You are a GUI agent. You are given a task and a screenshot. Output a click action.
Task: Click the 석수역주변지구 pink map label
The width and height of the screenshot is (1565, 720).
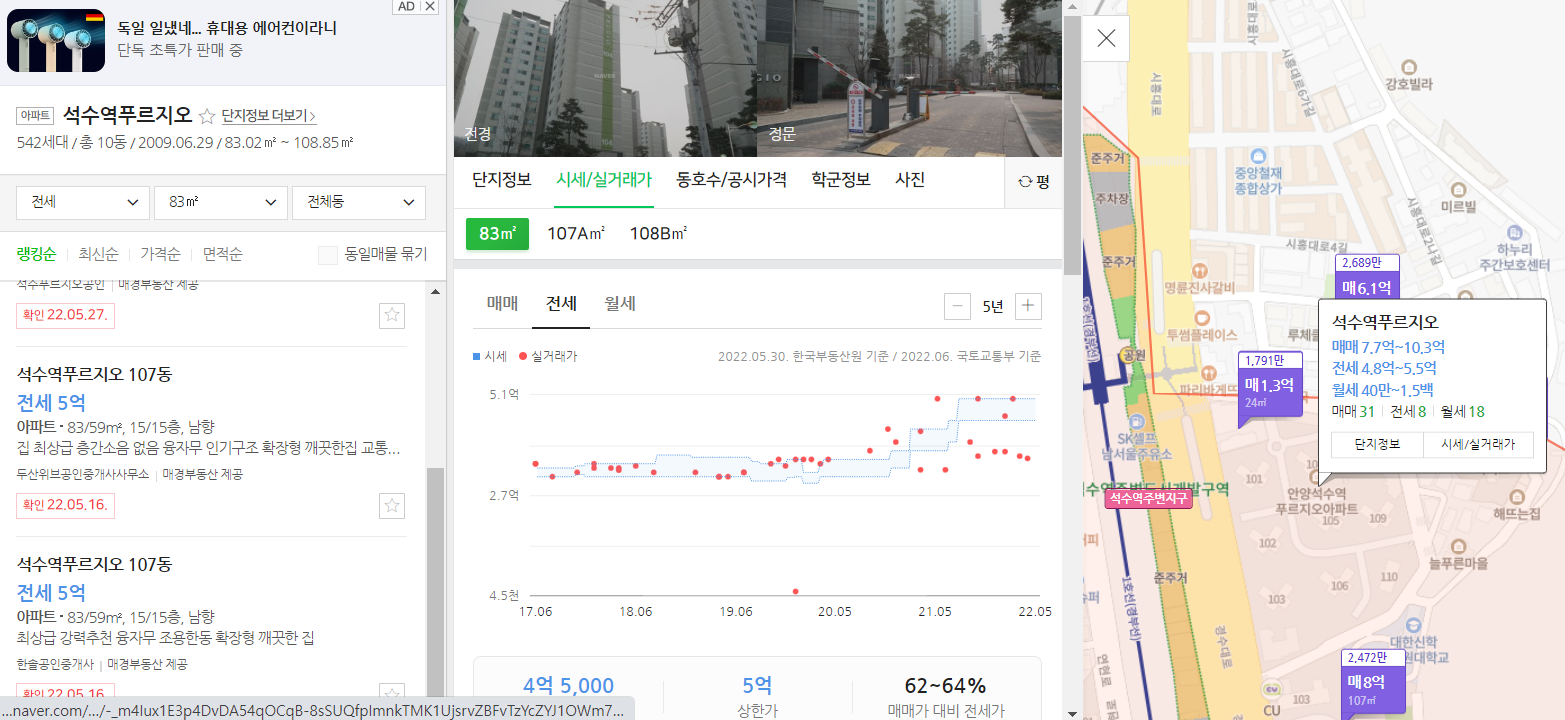click(1150, 497)
